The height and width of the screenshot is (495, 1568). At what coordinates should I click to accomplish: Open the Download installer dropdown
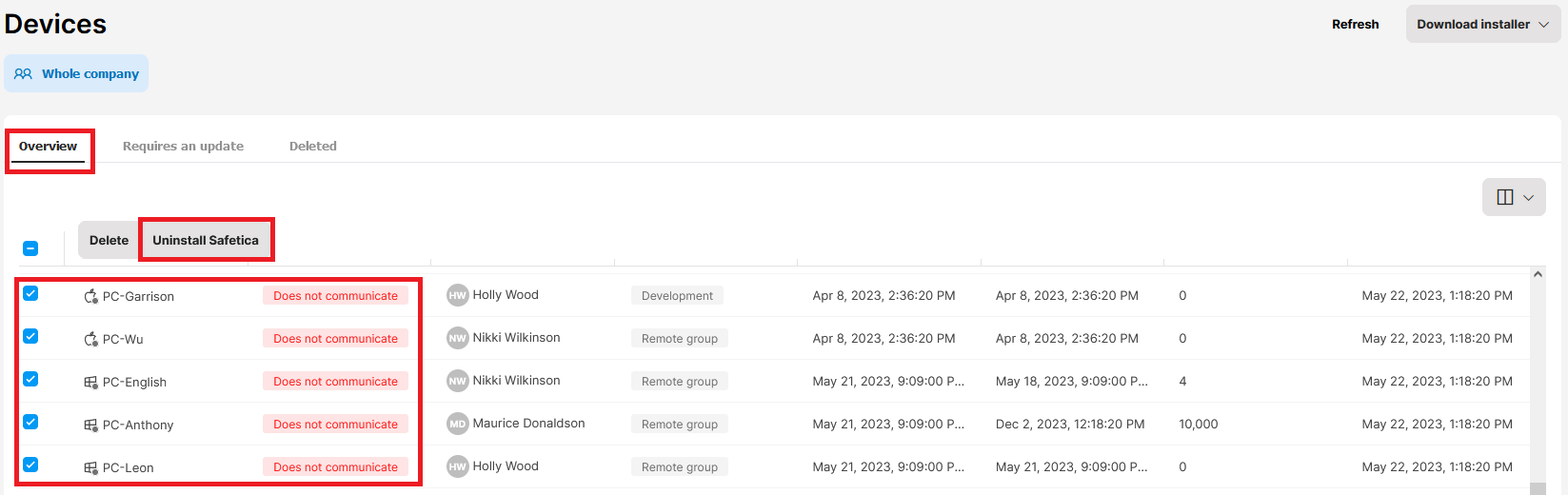point(1482,24)
